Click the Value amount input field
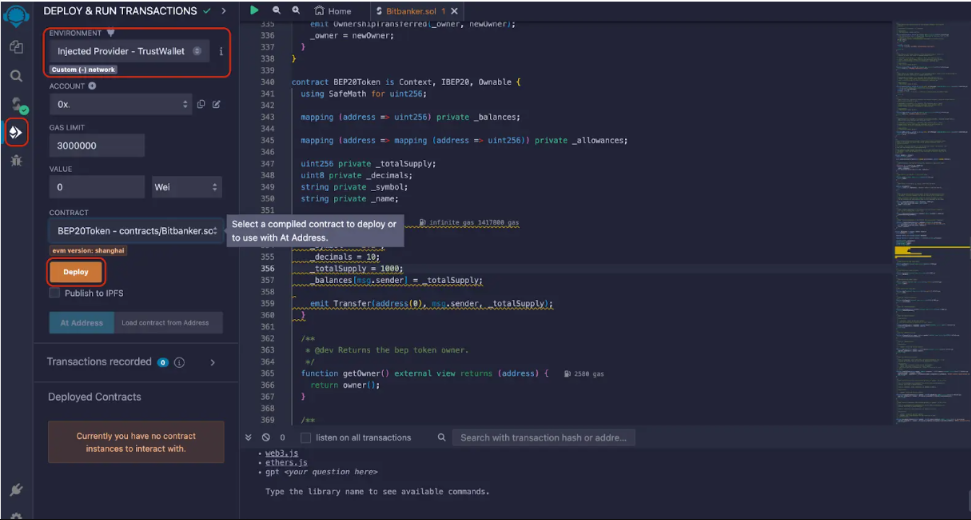The image size is (971, 520). [97, 187]
